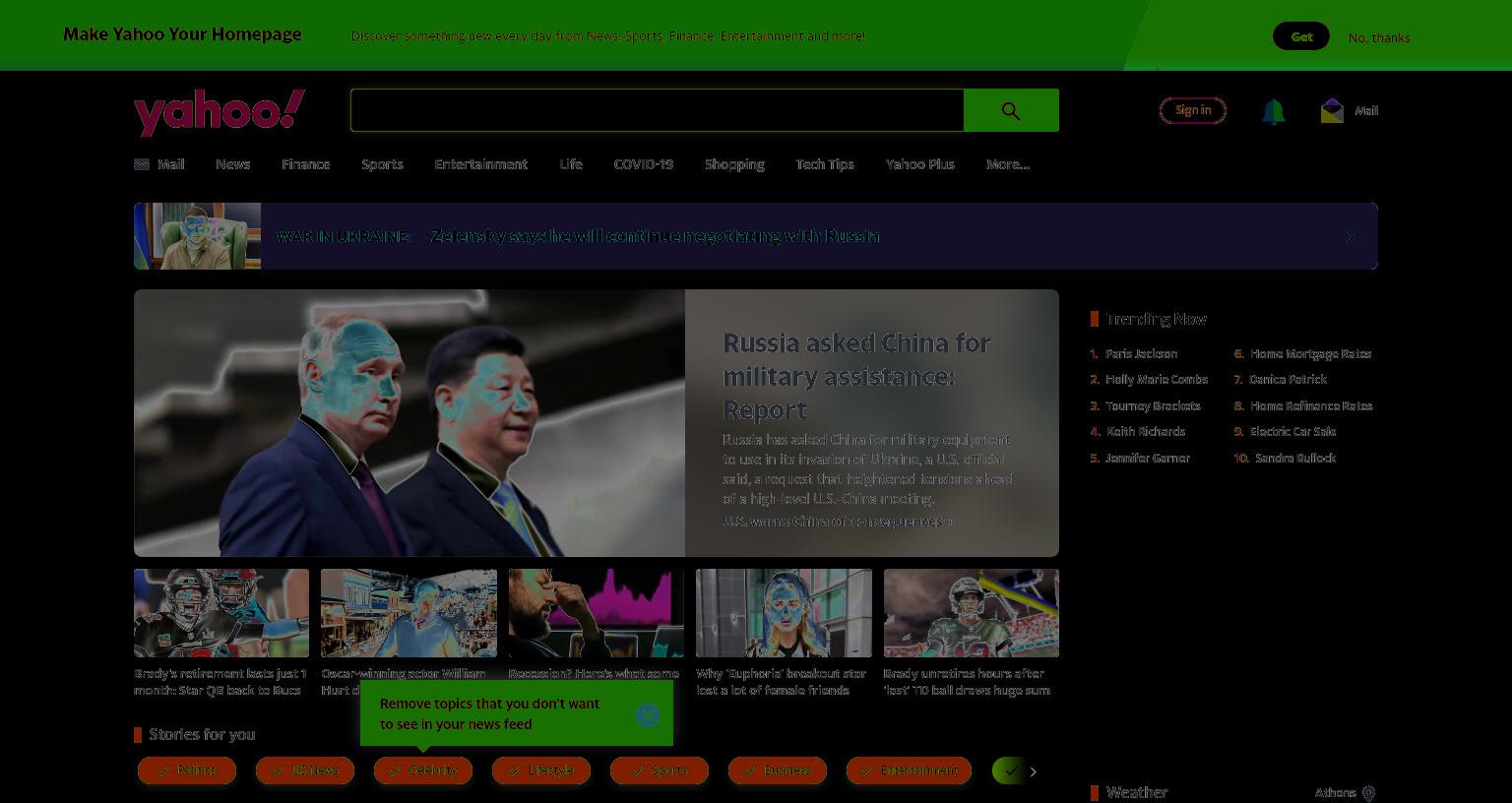Open the More... navigation dropdown
The height and width of the screenshot is (803, 1512).
click(1008, 164)
